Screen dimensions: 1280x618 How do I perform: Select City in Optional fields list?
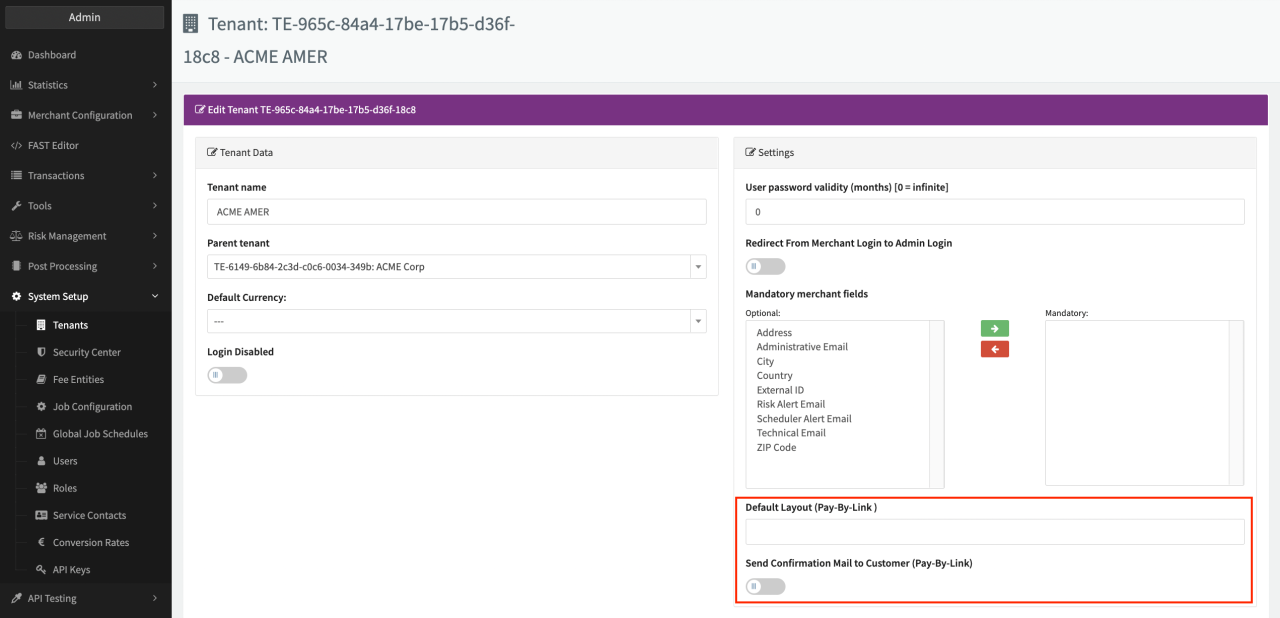(x=765, y=361)
